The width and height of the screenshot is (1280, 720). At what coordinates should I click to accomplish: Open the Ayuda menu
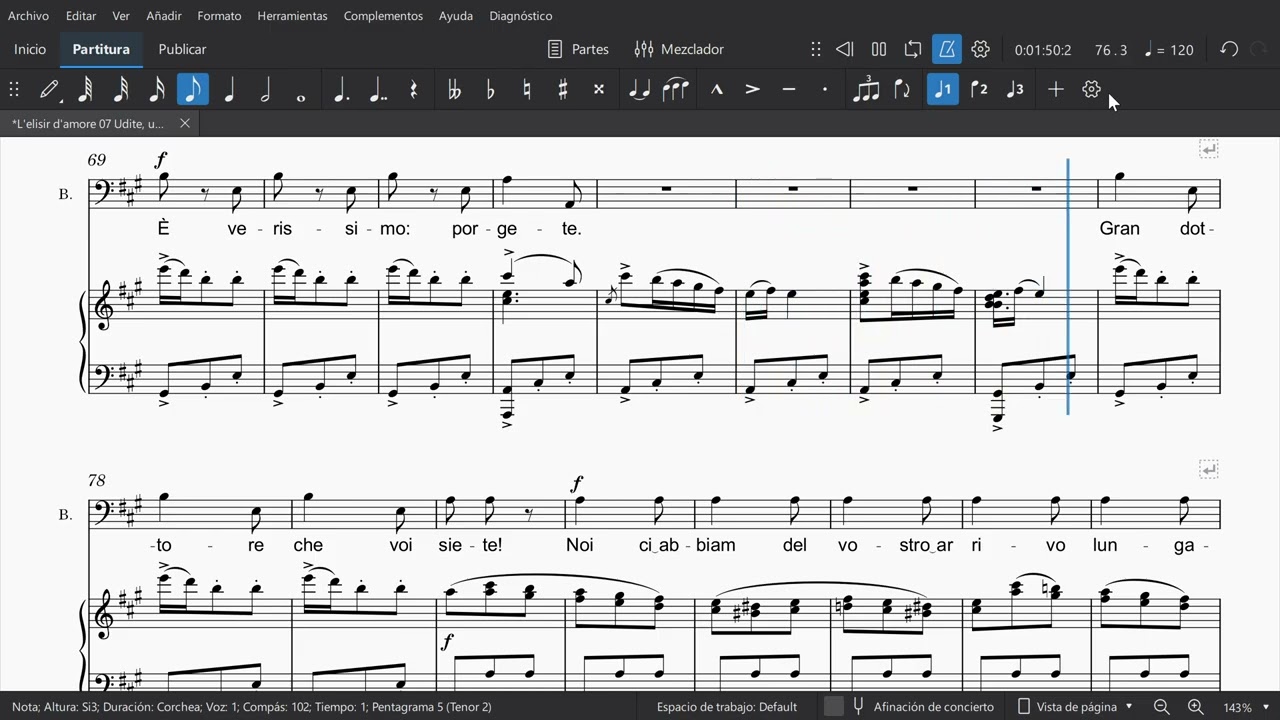456,16
